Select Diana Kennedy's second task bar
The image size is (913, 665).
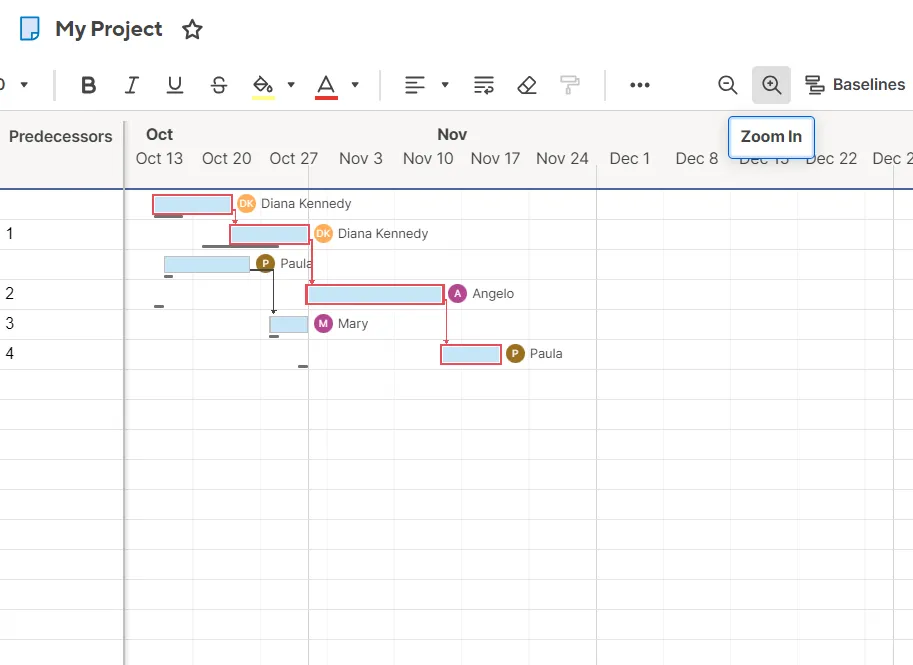pos(270,234)
